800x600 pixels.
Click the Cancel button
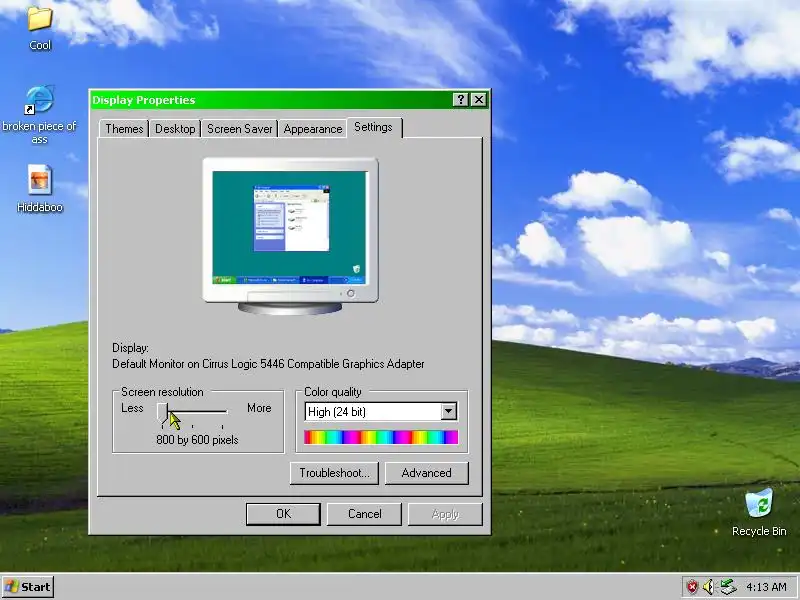(x=364, y=514)
